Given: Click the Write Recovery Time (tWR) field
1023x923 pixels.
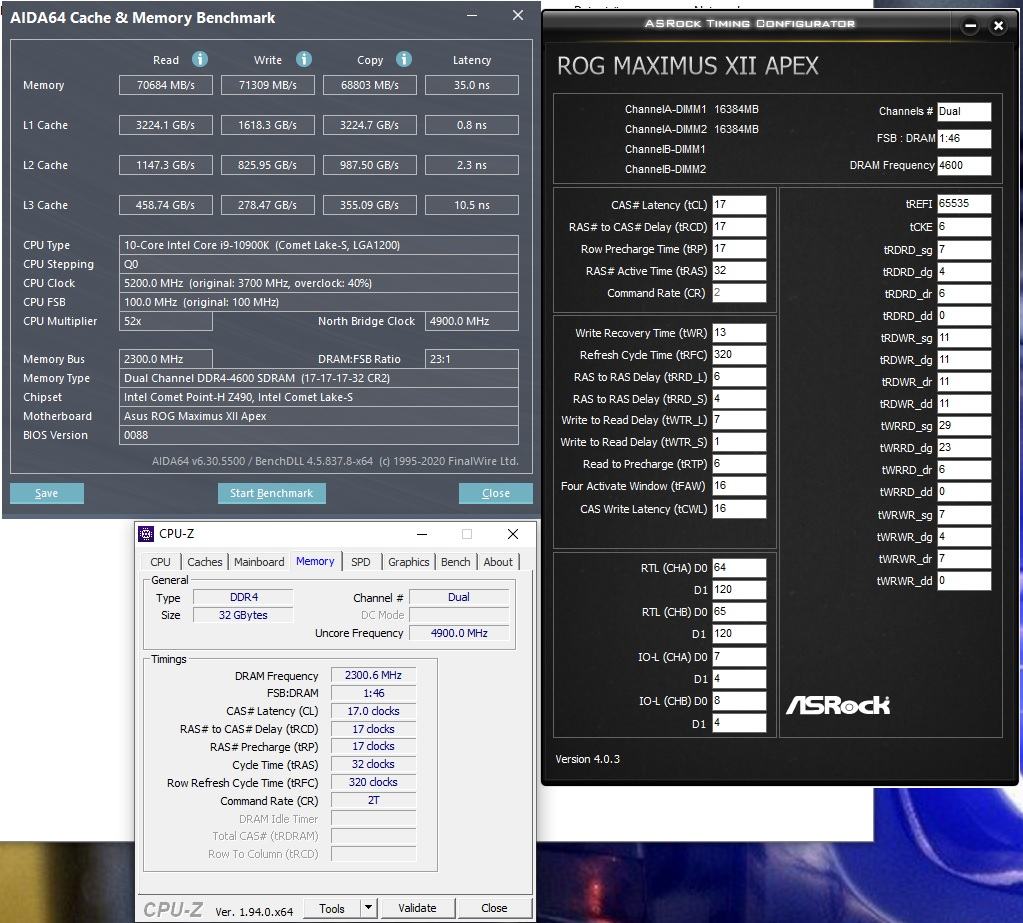Looking at the screenshot, I should point(739,333).
